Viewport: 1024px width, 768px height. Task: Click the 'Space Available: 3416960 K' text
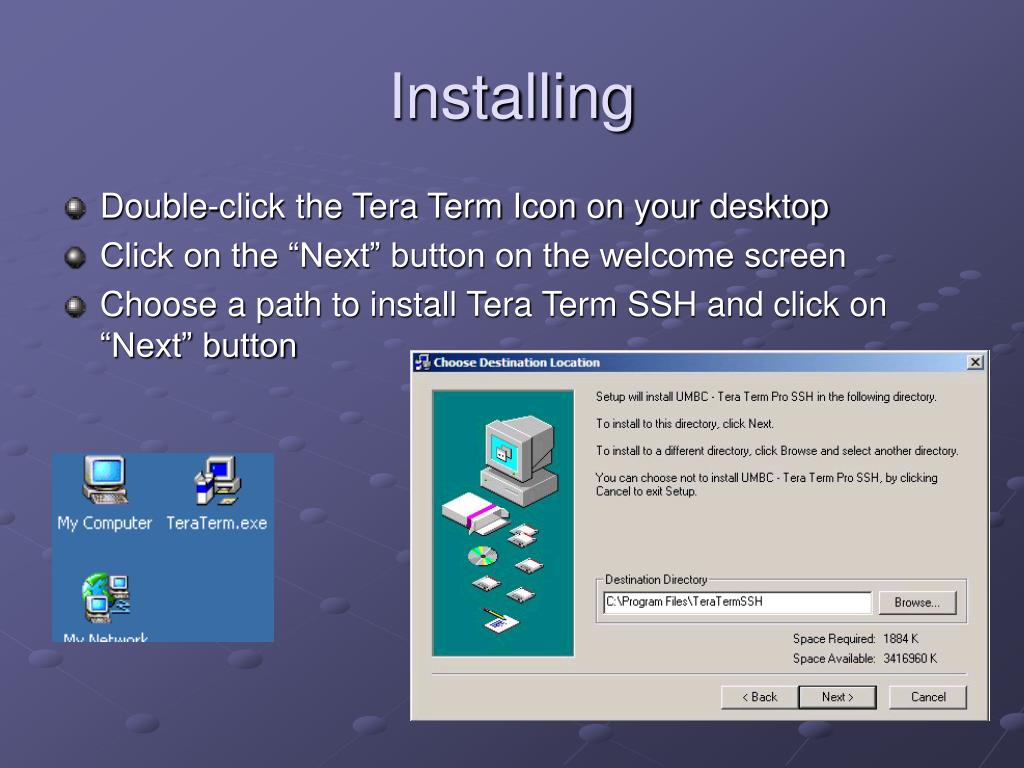point(865,658)
